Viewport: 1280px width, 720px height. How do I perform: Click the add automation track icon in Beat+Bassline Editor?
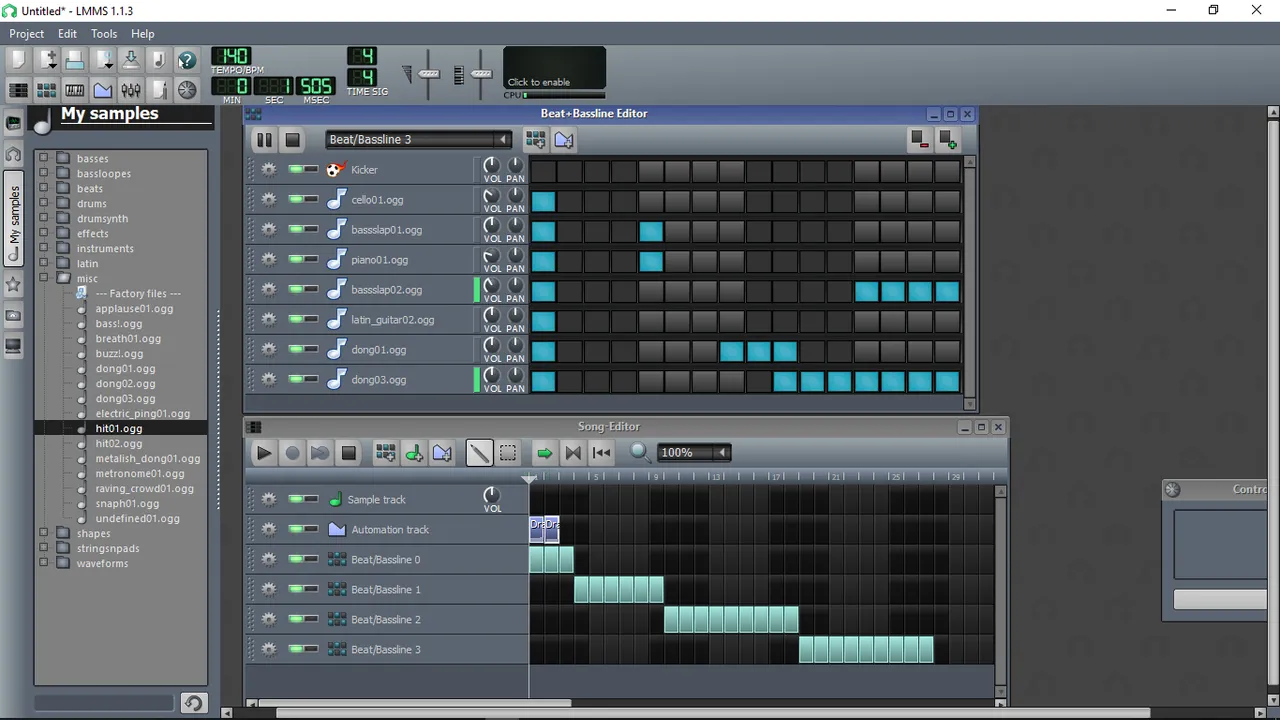click(x=563, y=140)
